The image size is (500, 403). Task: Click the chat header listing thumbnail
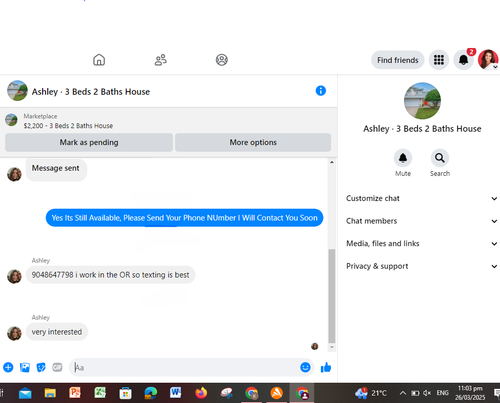pyautogui.click(x=17, y=90)
